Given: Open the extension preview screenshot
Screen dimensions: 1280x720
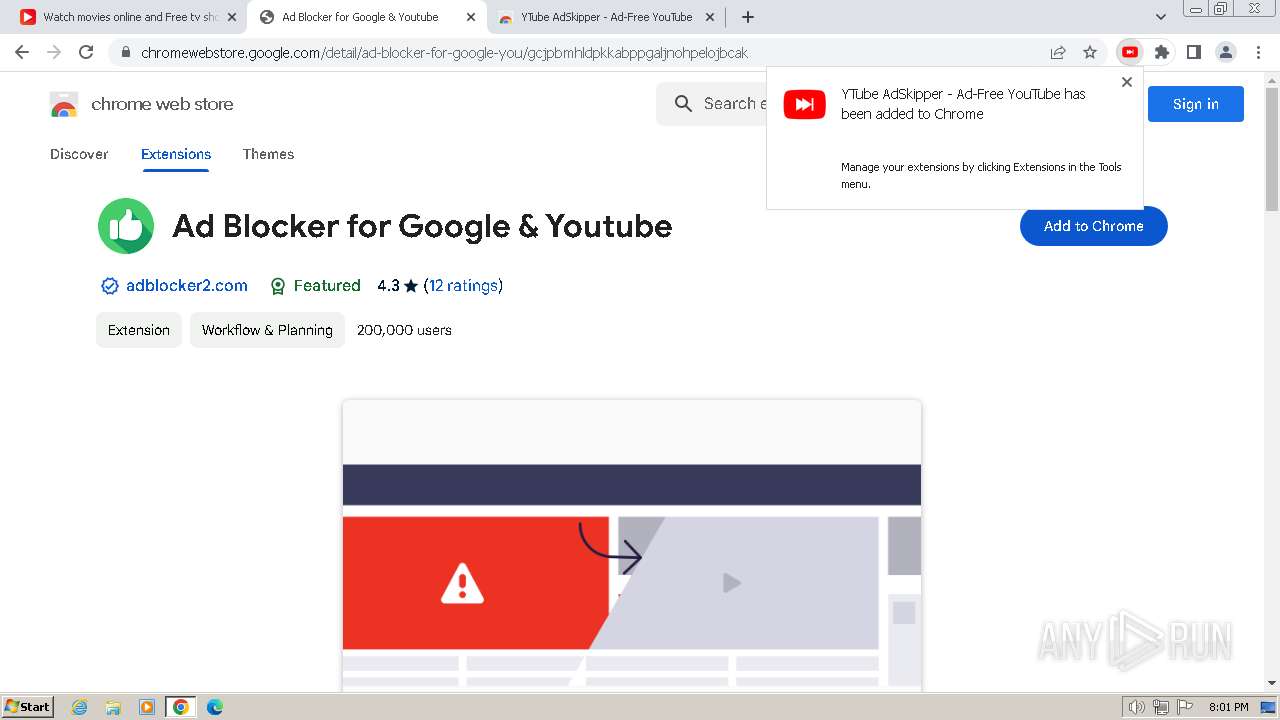Looking at the screenshot, I should 632,545.
